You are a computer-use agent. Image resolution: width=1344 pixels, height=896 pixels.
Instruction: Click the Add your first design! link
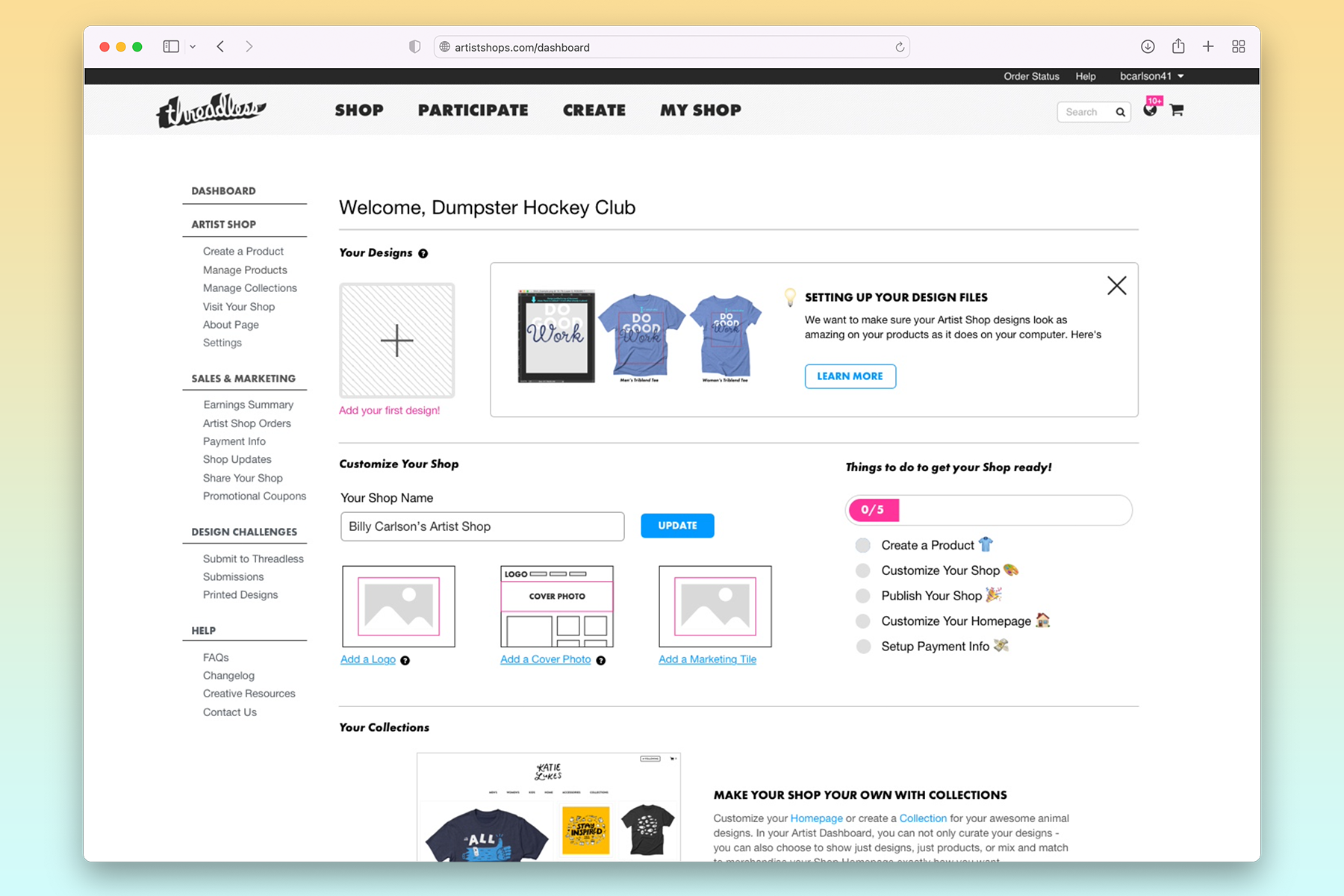[x=390, y=411]
